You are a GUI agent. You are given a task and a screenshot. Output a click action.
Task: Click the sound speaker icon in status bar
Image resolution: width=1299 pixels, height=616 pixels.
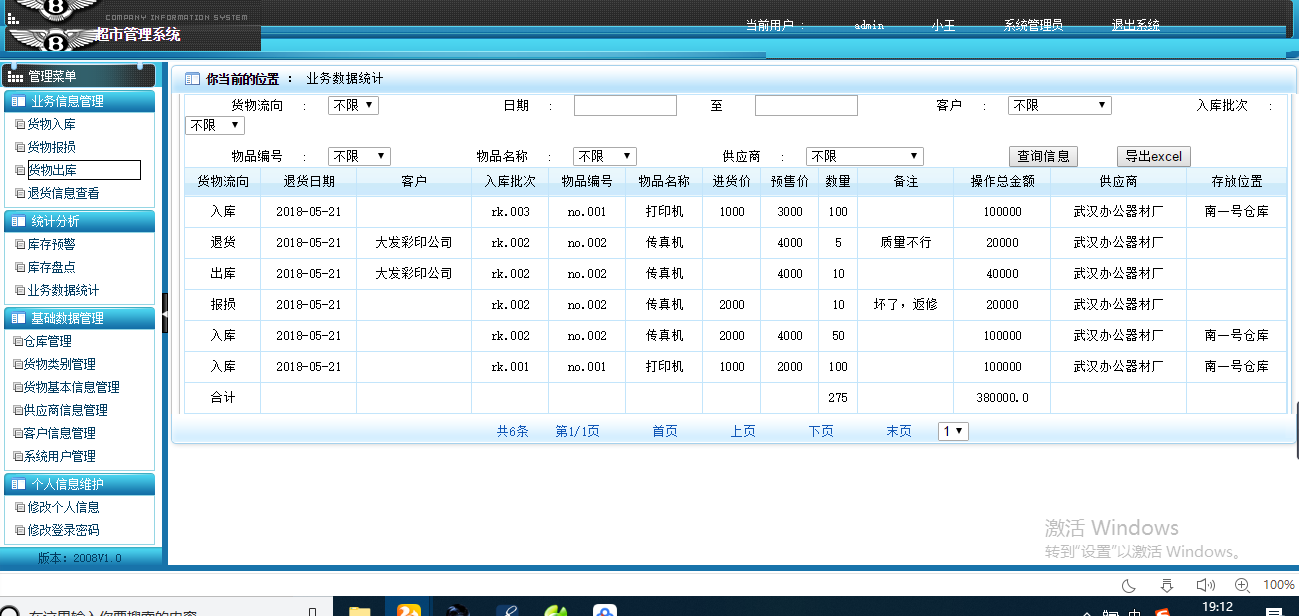tap(1205, 585)
